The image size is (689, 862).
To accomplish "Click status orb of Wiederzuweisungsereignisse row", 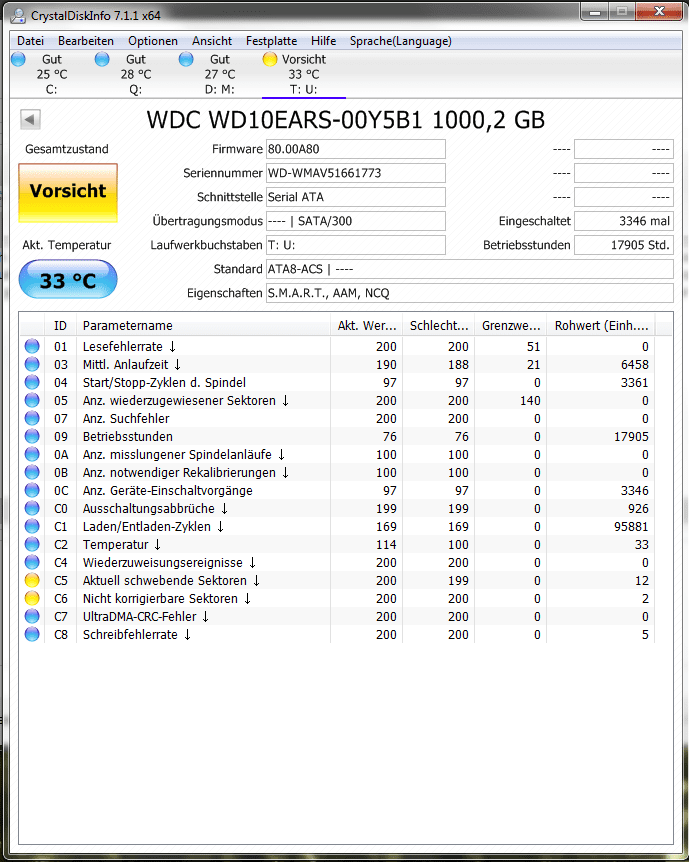I will (32, 562).
